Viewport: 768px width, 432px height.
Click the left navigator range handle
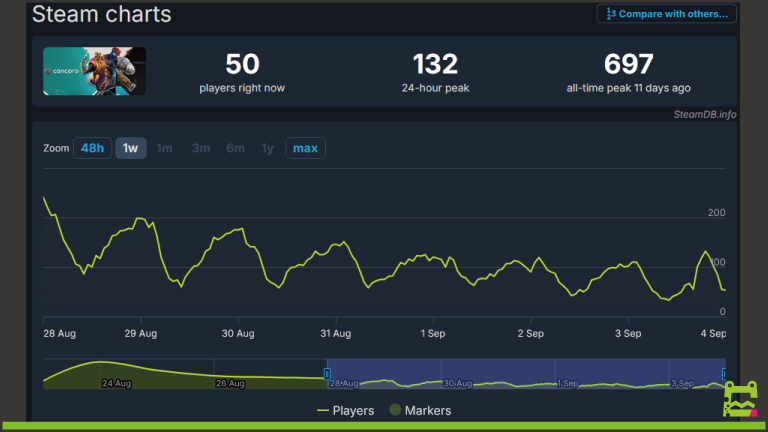[x=327, y=374]
